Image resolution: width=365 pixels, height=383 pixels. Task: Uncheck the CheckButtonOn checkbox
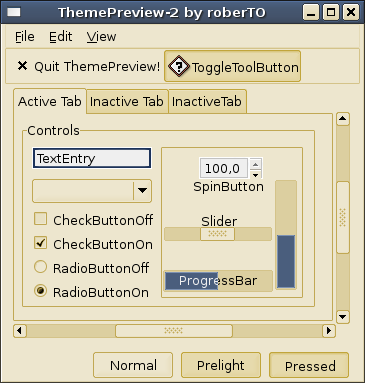(40, 243)
